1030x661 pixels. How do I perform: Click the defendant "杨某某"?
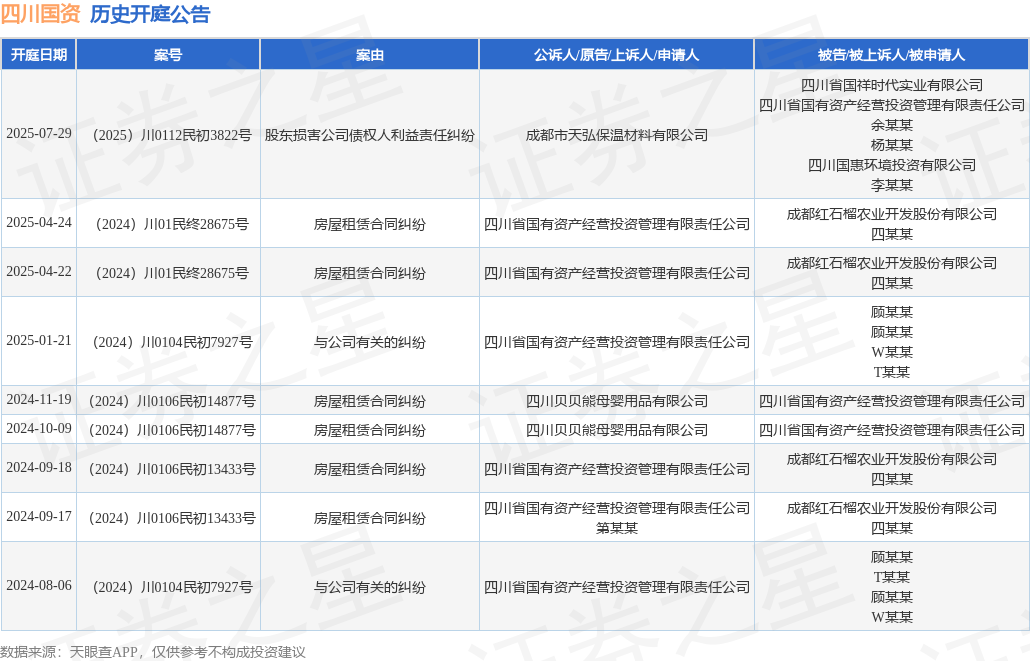[x=892, y=145]
